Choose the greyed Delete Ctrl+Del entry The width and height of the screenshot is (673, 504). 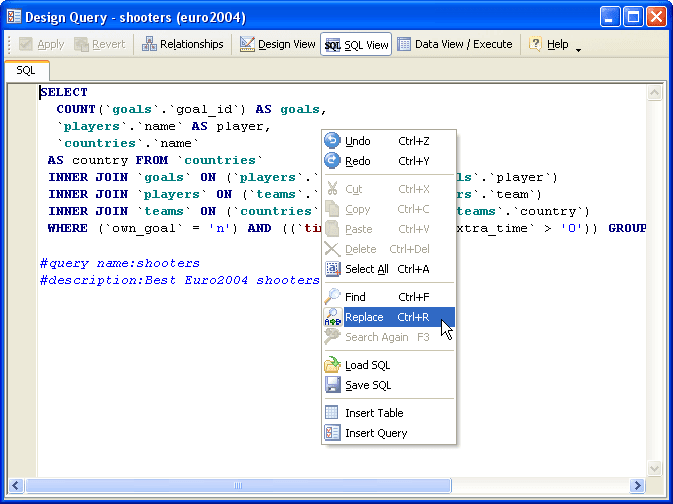pos(388,249)
